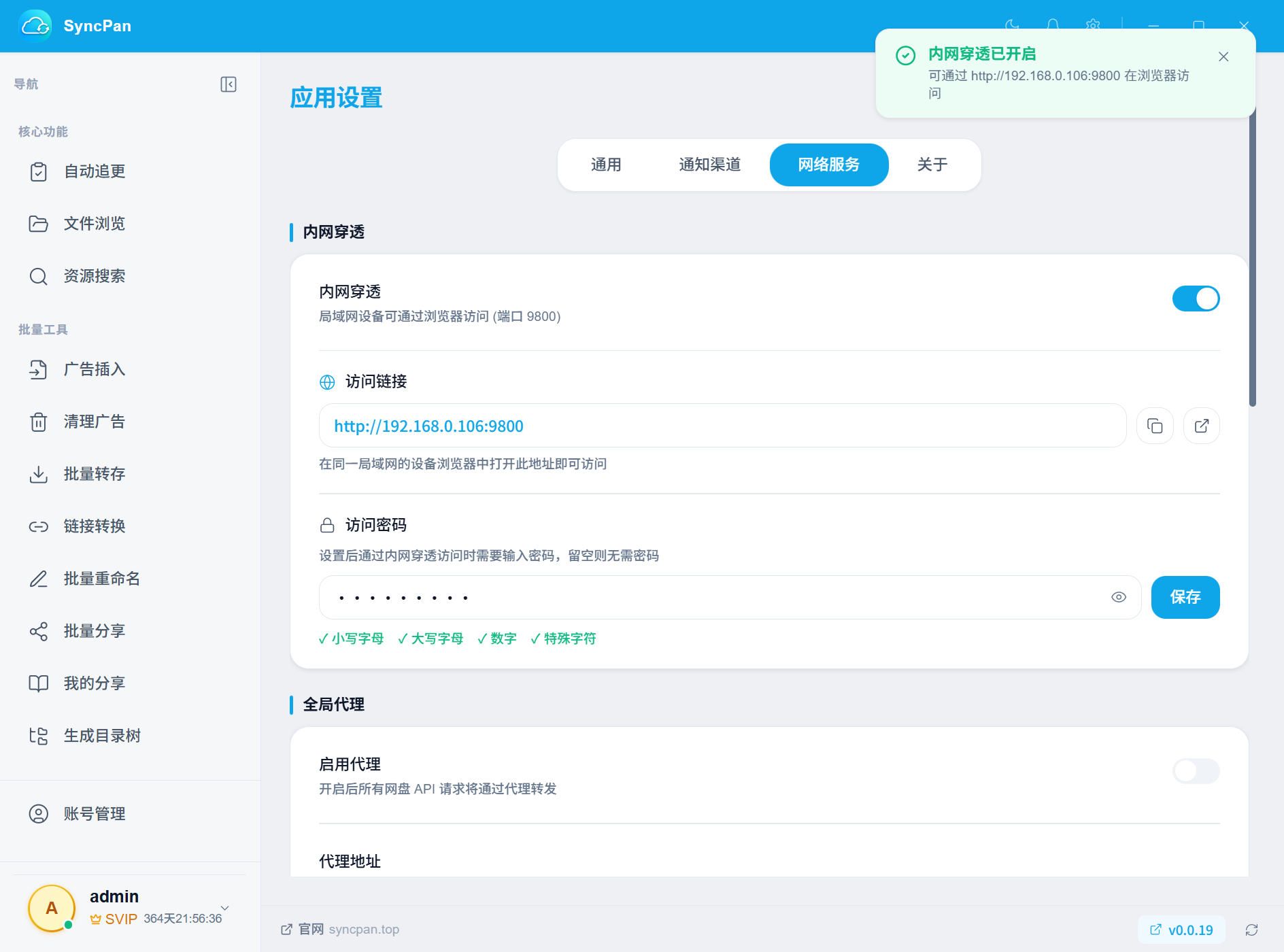Click the admin avatar circle
Image resolution: width=1284 pixels, height=952 pixels.
pos(52,908)
